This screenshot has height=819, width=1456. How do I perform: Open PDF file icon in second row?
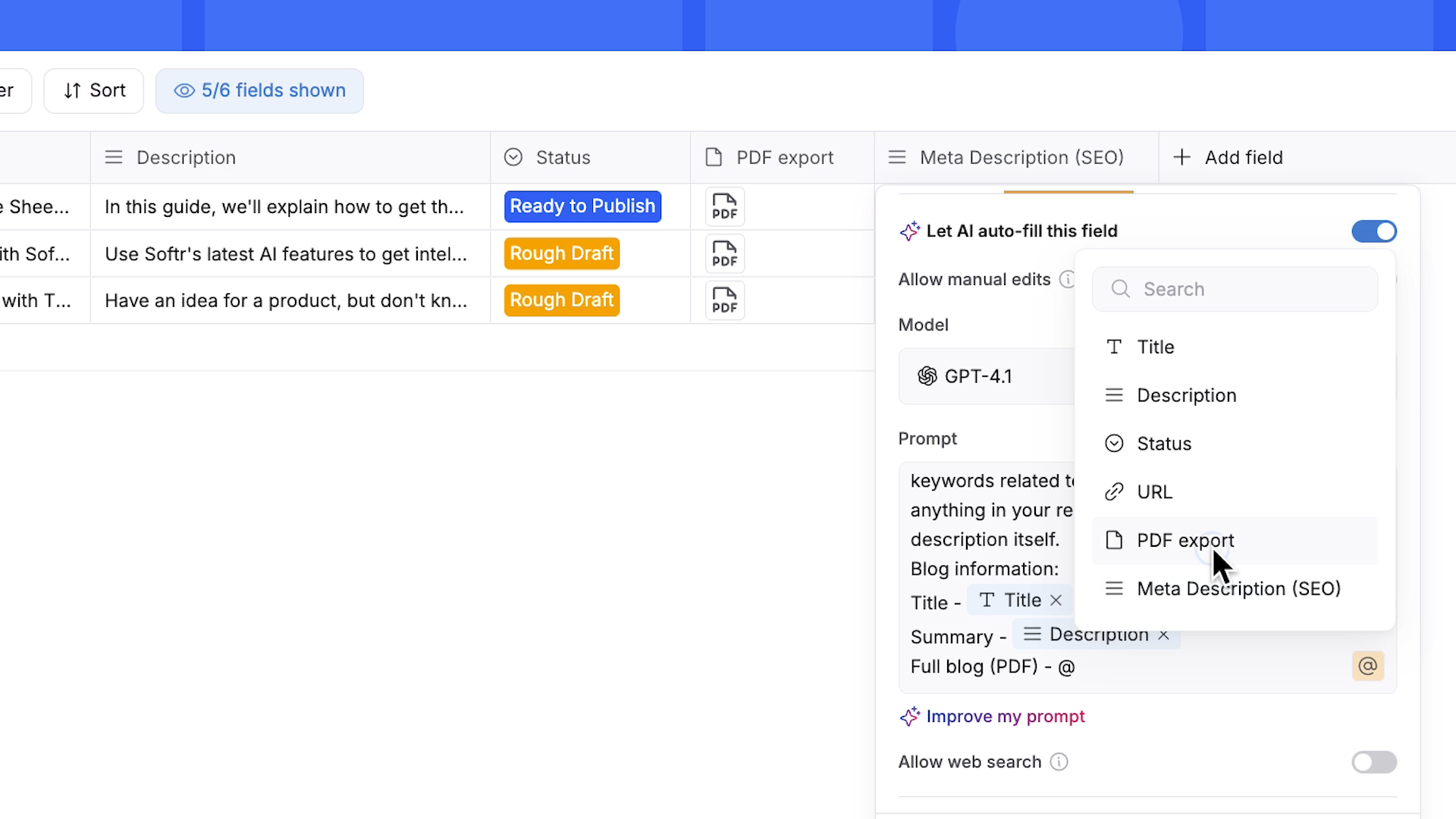point(724,254)
